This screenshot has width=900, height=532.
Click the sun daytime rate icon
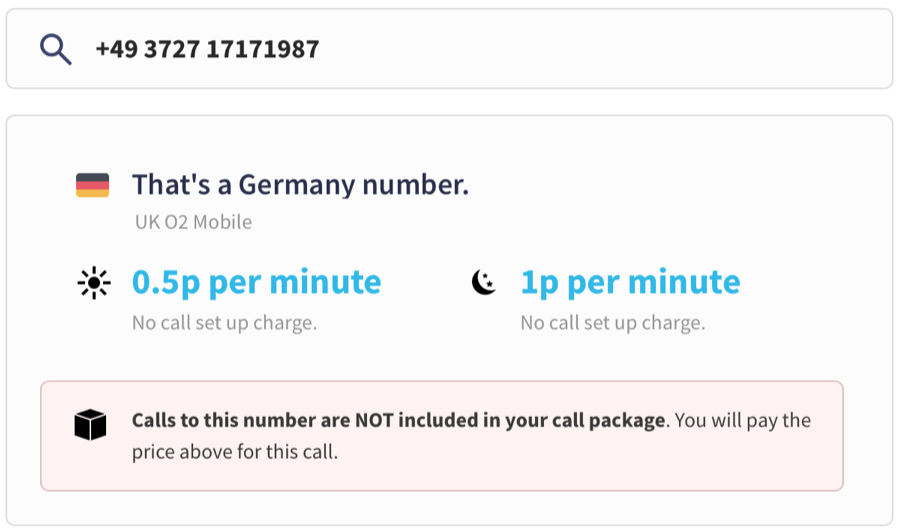click(x=94, y=283)
